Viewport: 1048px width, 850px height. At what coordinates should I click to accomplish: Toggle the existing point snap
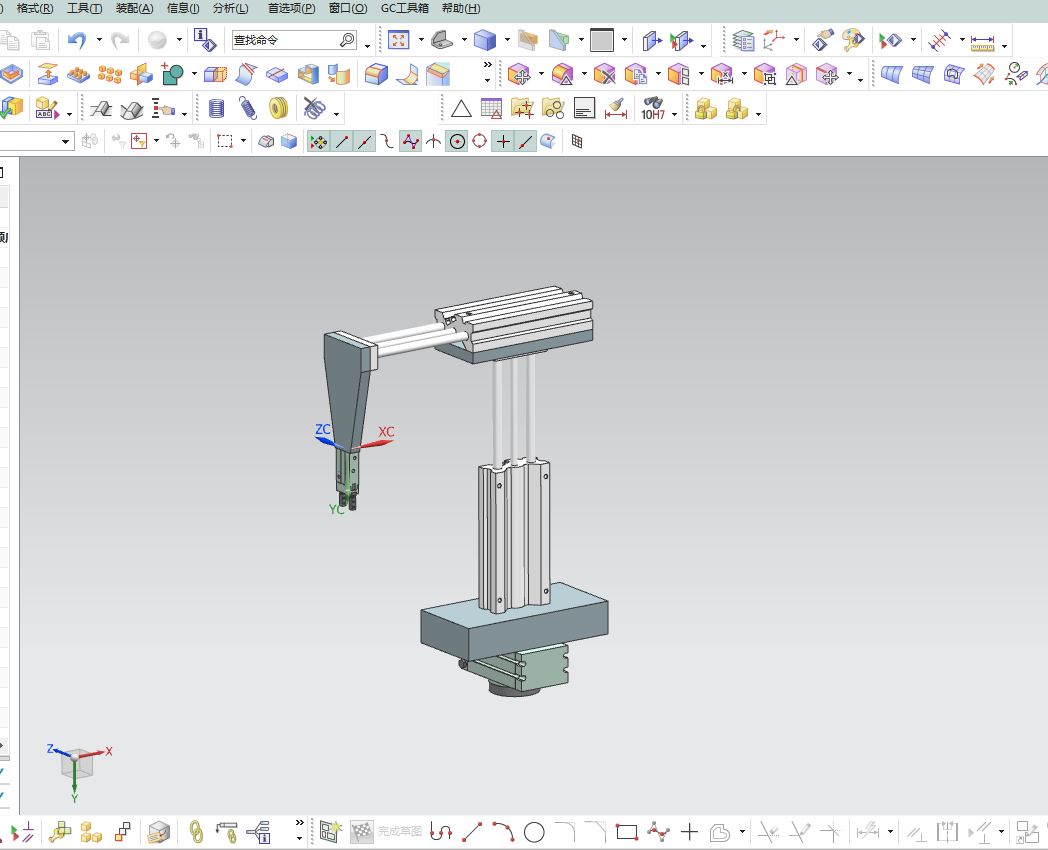(x=503, y=142)
